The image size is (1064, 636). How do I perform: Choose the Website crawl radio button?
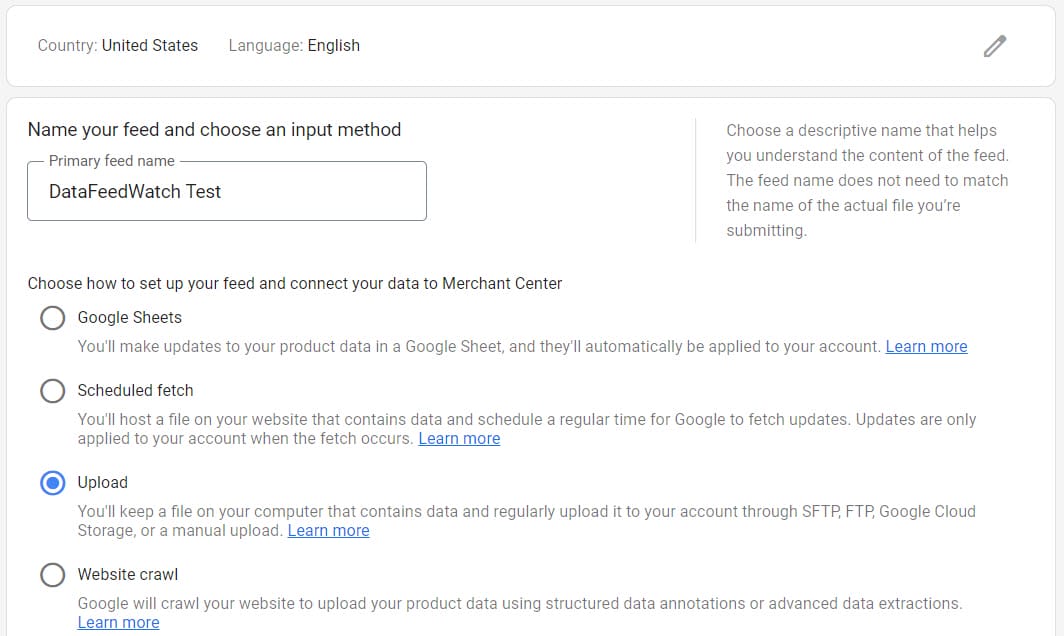[x=53, y=575]
